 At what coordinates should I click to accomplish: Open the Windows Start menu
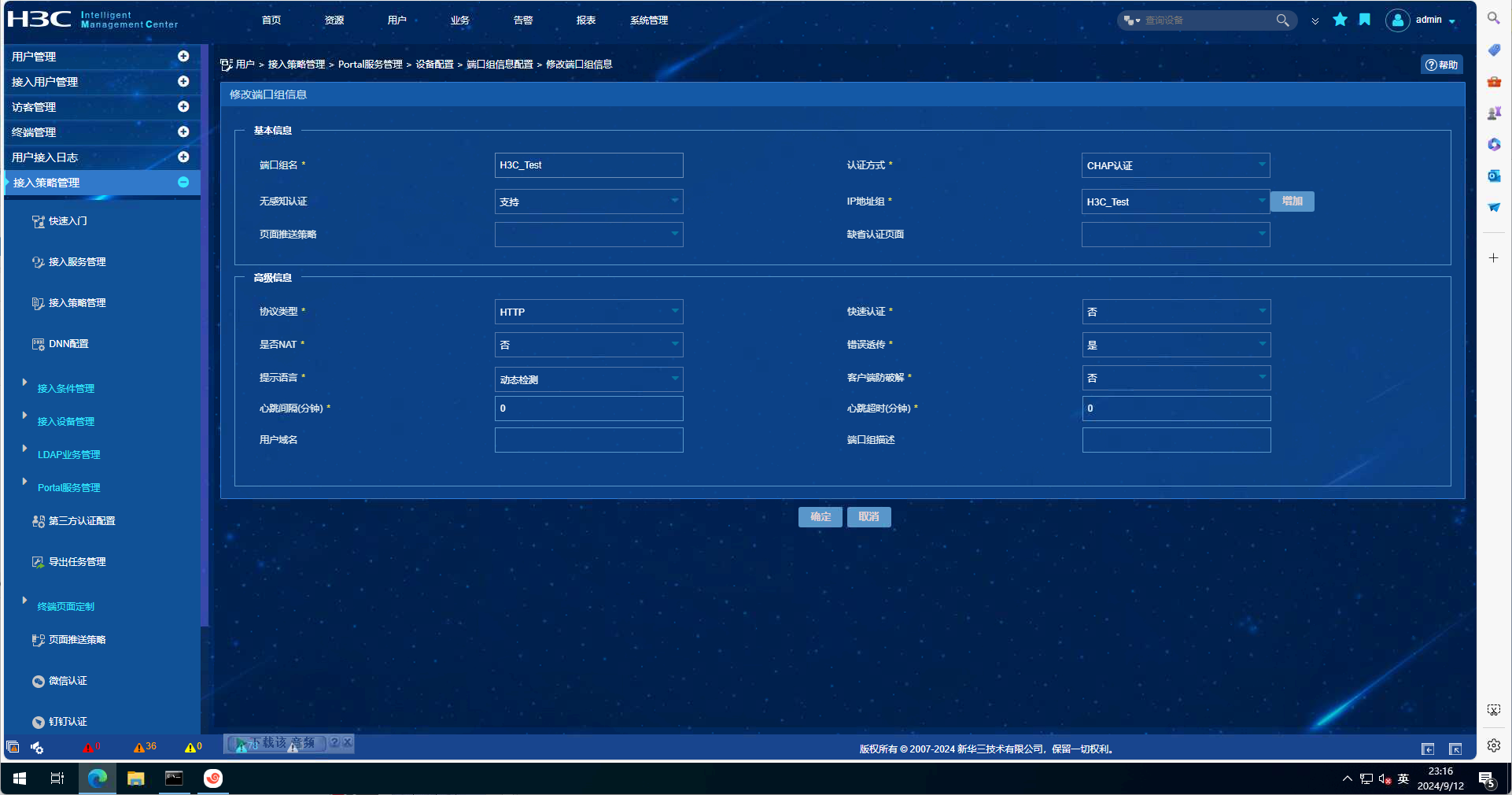click(x=20, y=778)
